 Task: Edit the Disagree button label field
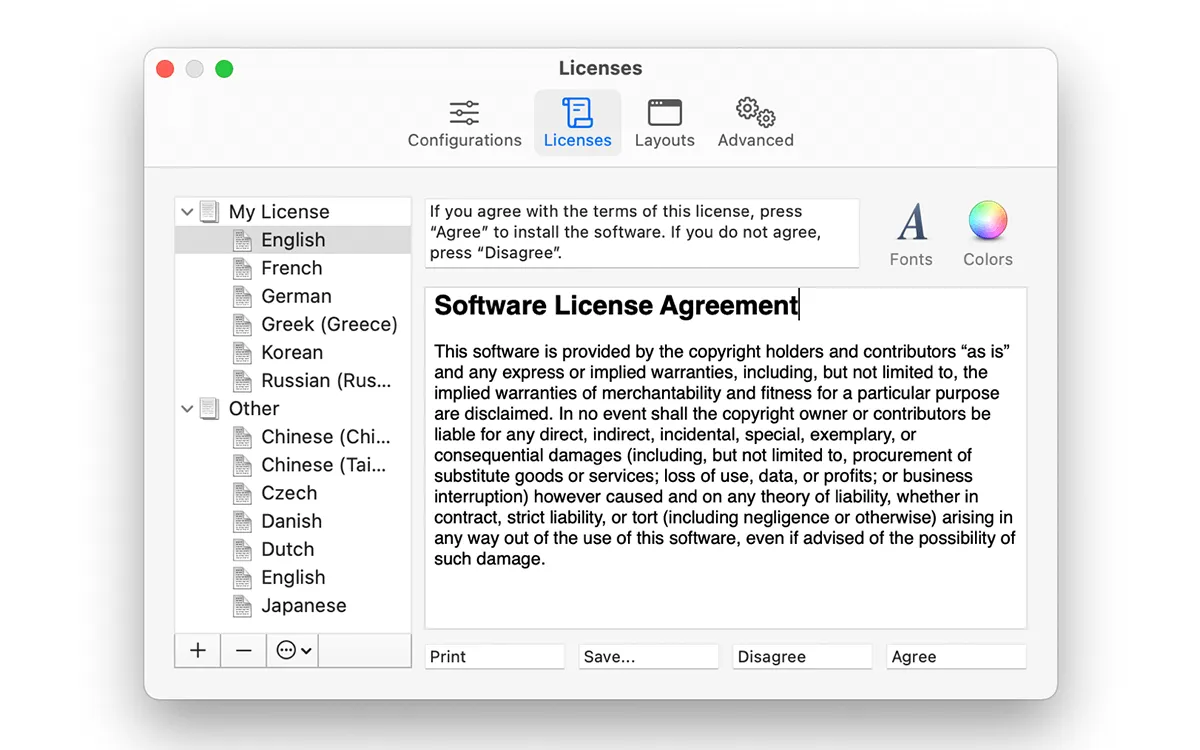pos(802,657)
